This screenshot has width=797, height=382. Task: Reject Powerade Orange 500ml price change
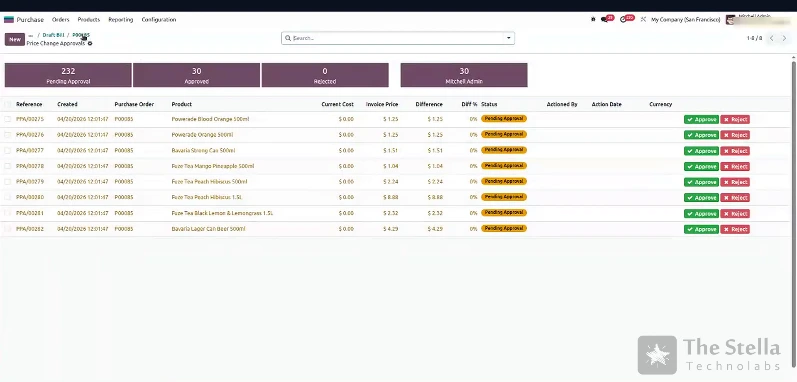[735, 135]
